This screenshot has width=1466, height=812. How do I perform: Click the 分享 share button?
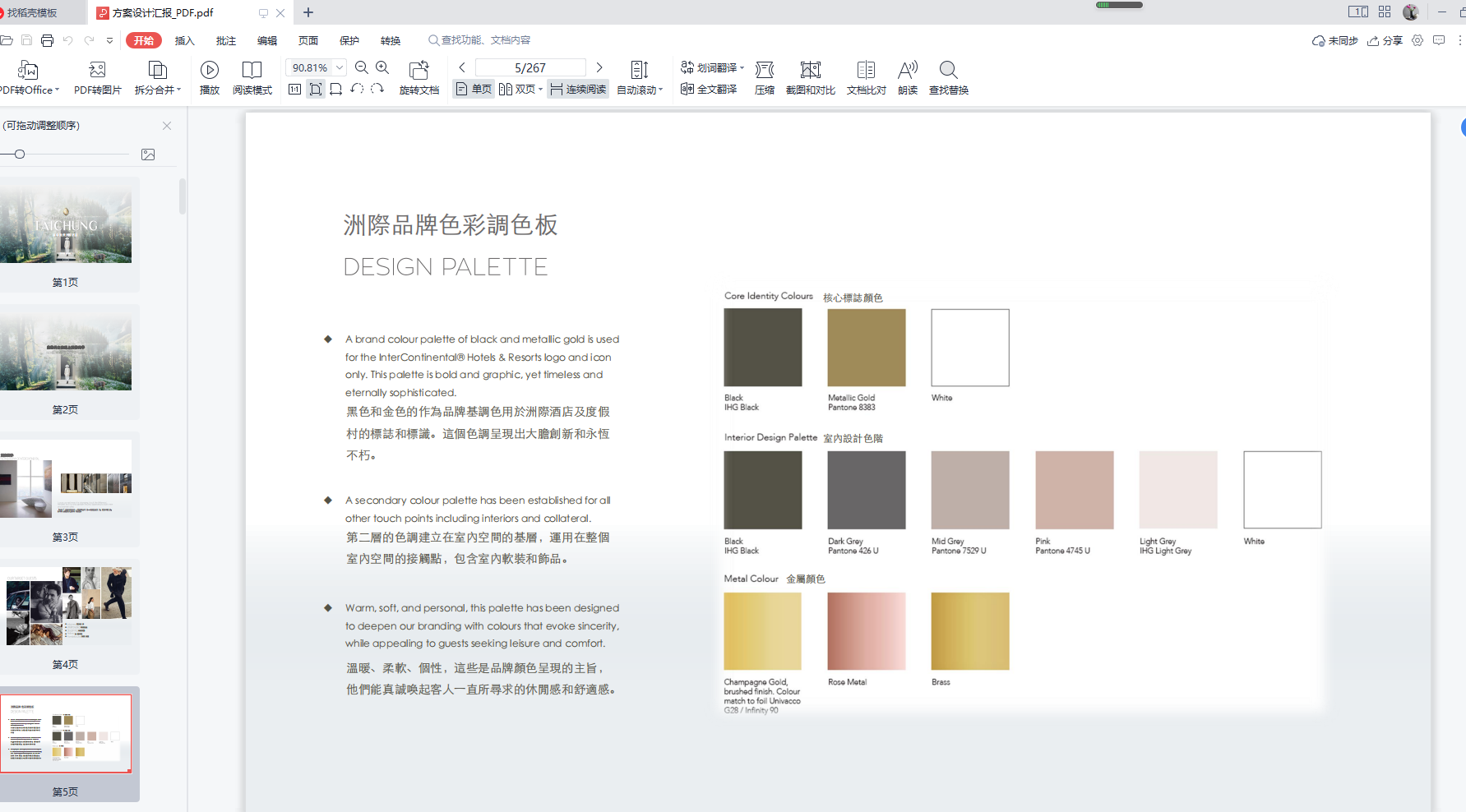point(1385,40)
